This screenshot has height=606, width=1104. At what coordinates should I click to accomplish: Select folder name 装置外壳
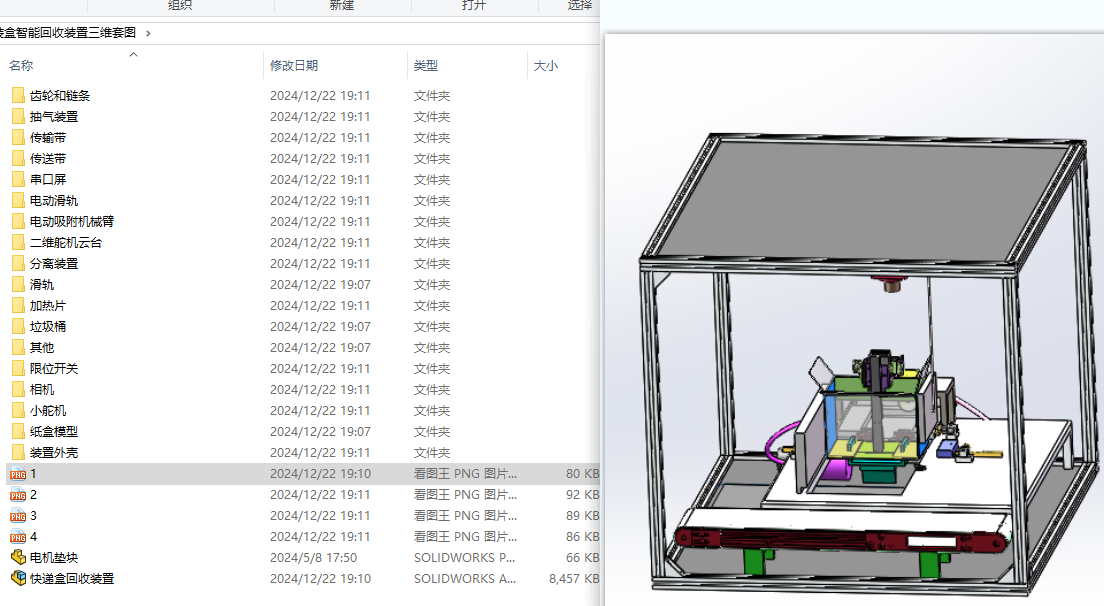click(x=54, y=453)
